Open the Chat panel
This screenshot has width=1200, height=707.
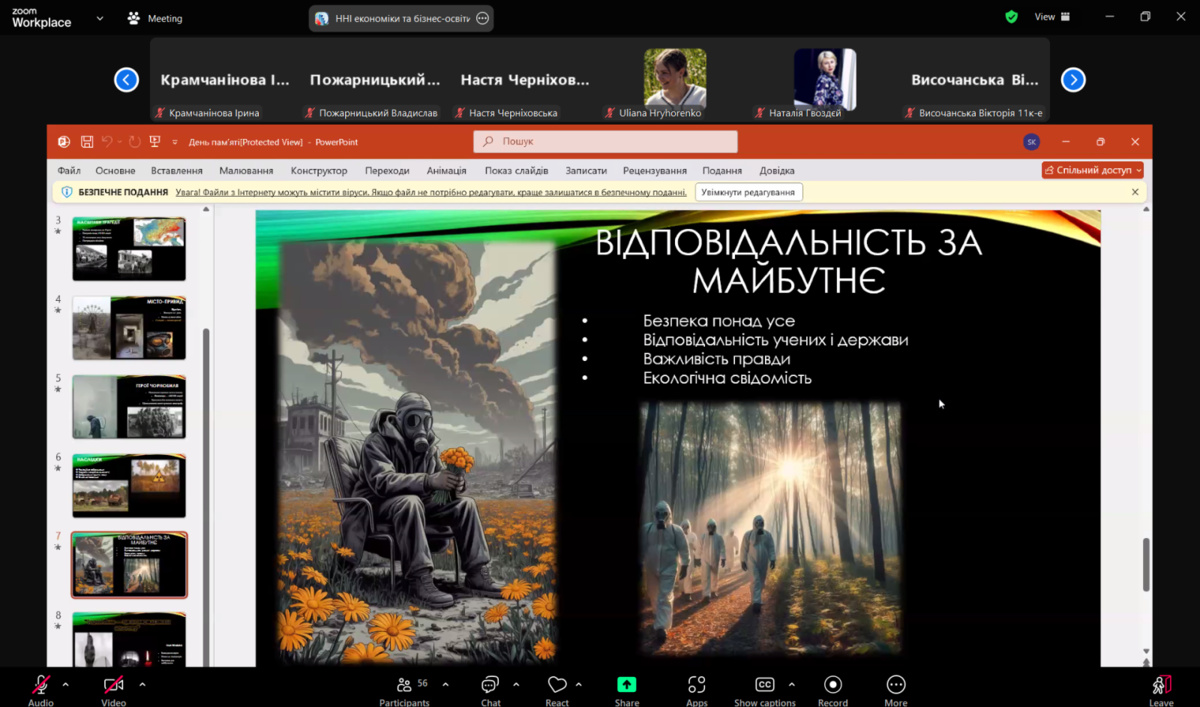pos(490,685)
